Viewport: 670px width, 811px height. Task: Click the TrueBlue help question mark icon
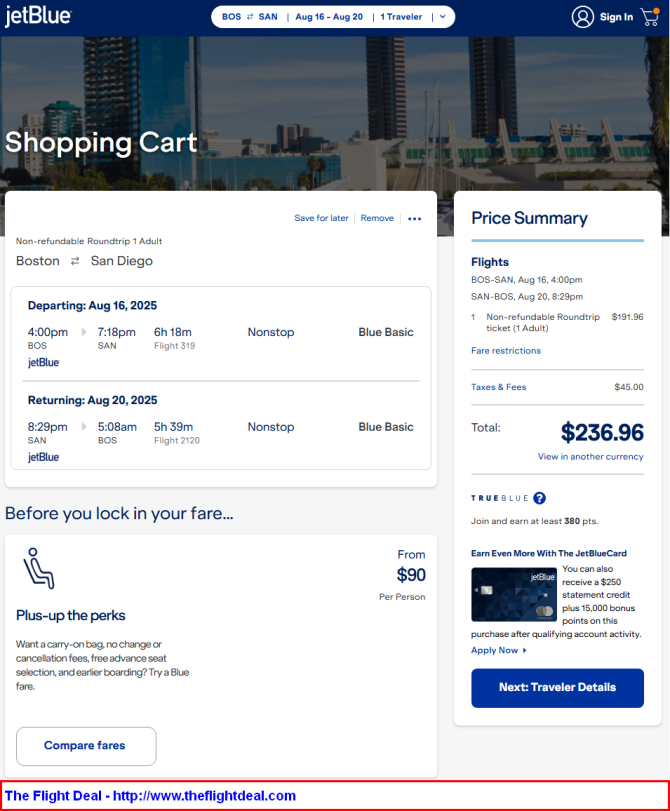539,498
